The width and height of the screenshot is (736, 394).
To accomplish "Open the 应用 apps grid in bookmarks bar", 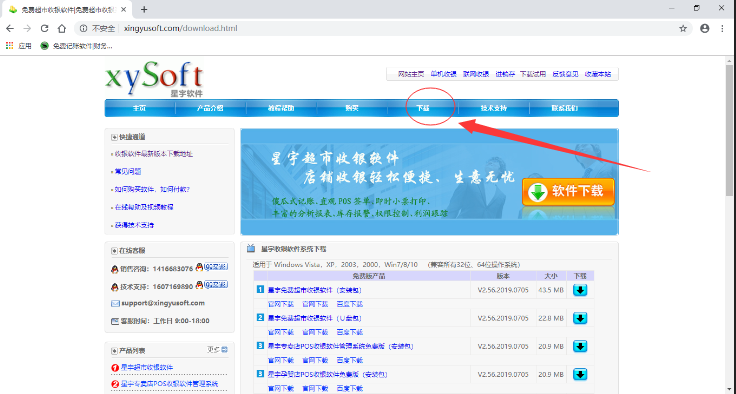I will pos(18,46).
